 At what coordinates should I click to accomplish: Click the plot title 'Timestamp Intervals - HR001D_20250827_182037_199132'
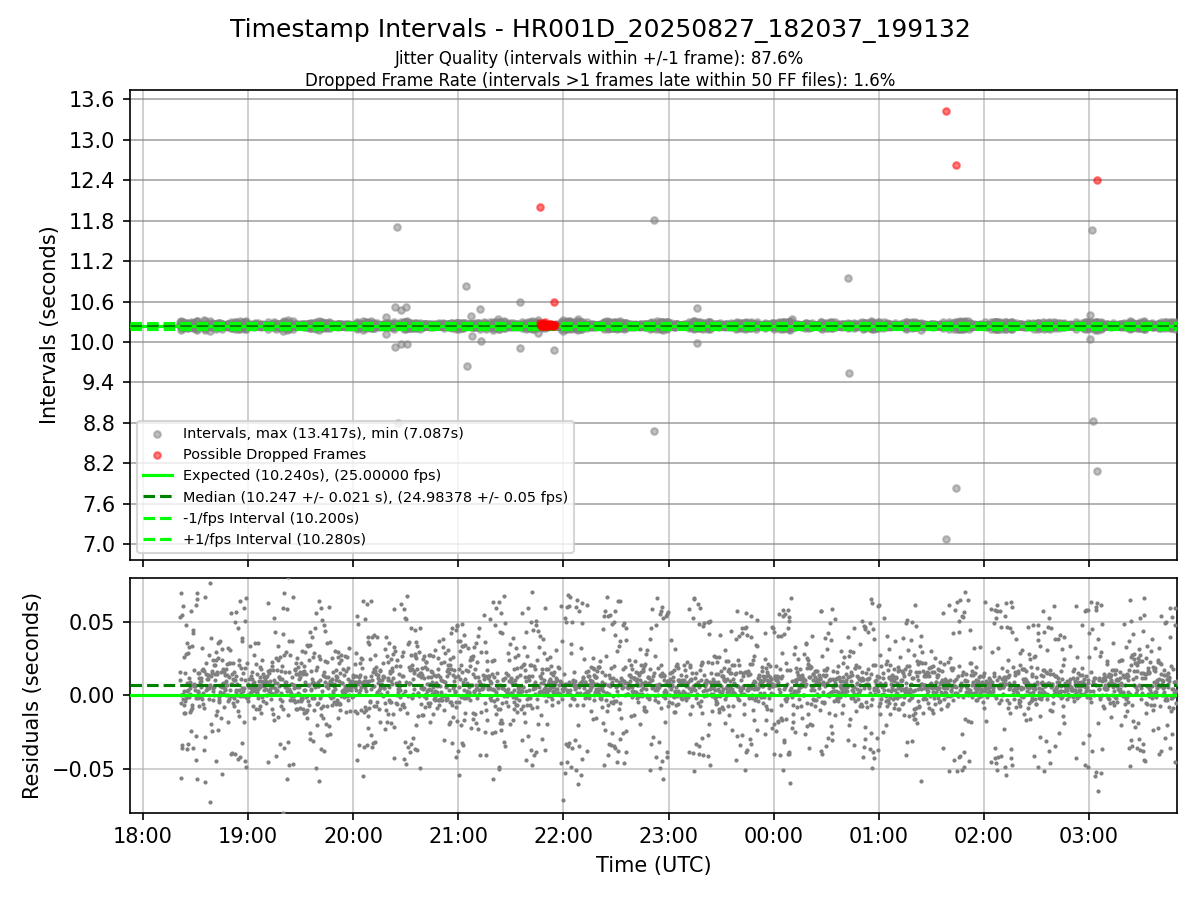coord(600,29)
